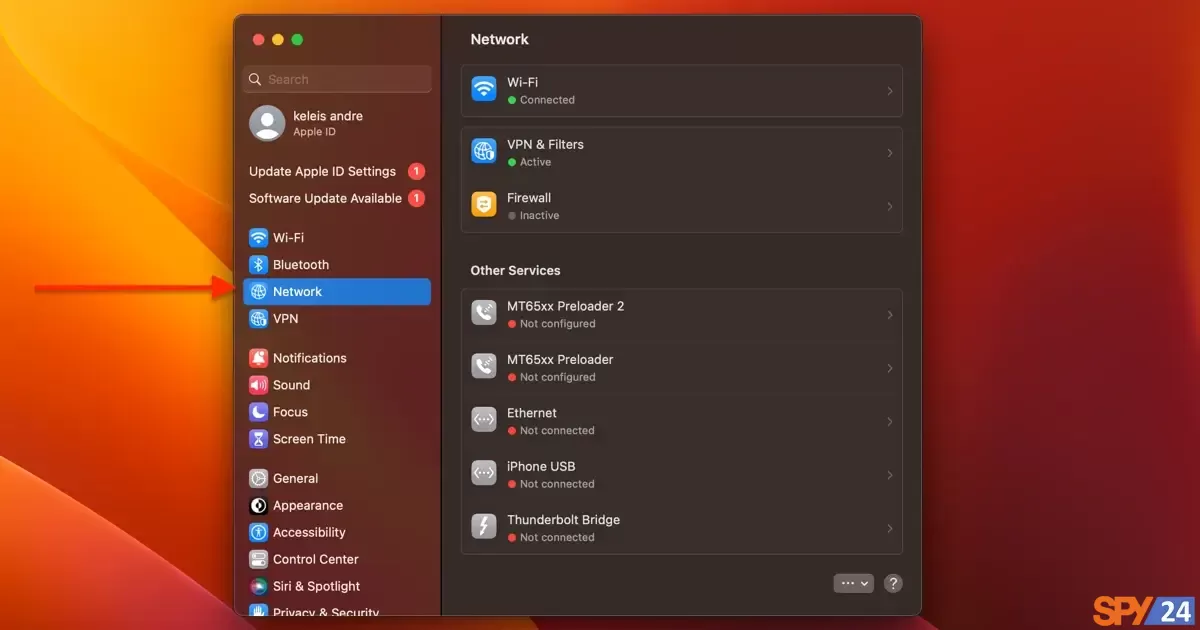This screenshot has height=630, width=1200.
Task: Click the Screen Time hourglass icon
Action: (x=258, y=439)
